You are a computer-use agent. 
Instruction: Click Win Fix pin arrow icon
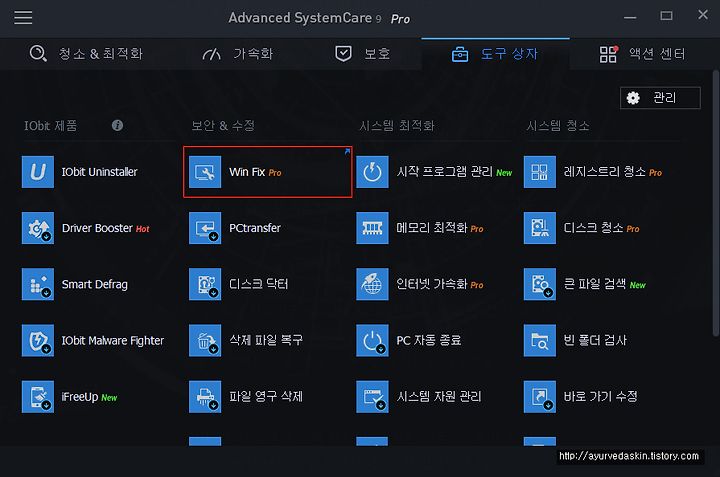pos(347,152)
